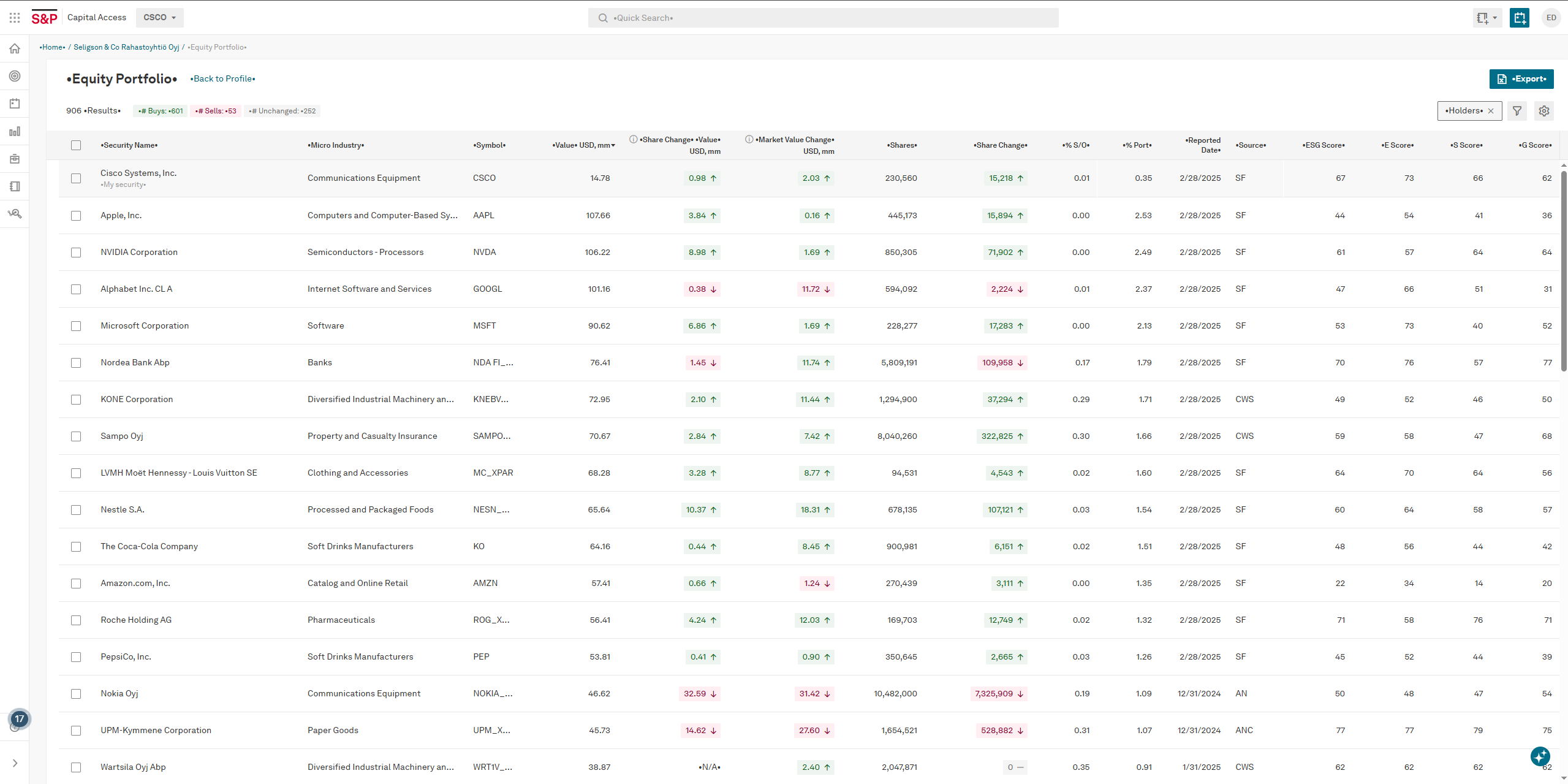Viewport: 1568px width, 784px height.
Task: Open the calendar icon in sidebar
Action: (15, 104)
